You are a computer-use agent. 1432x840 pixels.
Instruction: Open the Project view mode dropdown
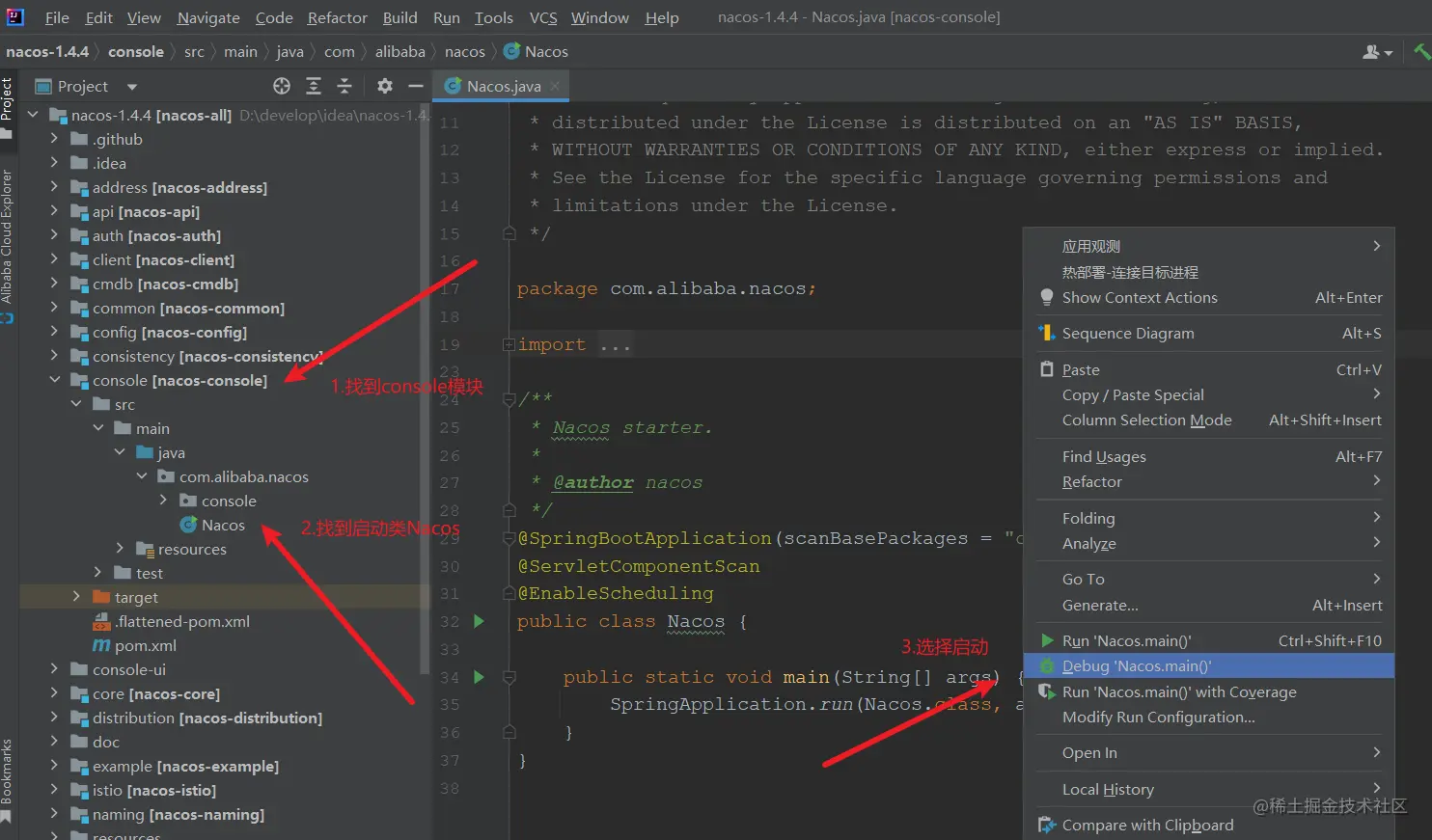[x=132, y=87]
